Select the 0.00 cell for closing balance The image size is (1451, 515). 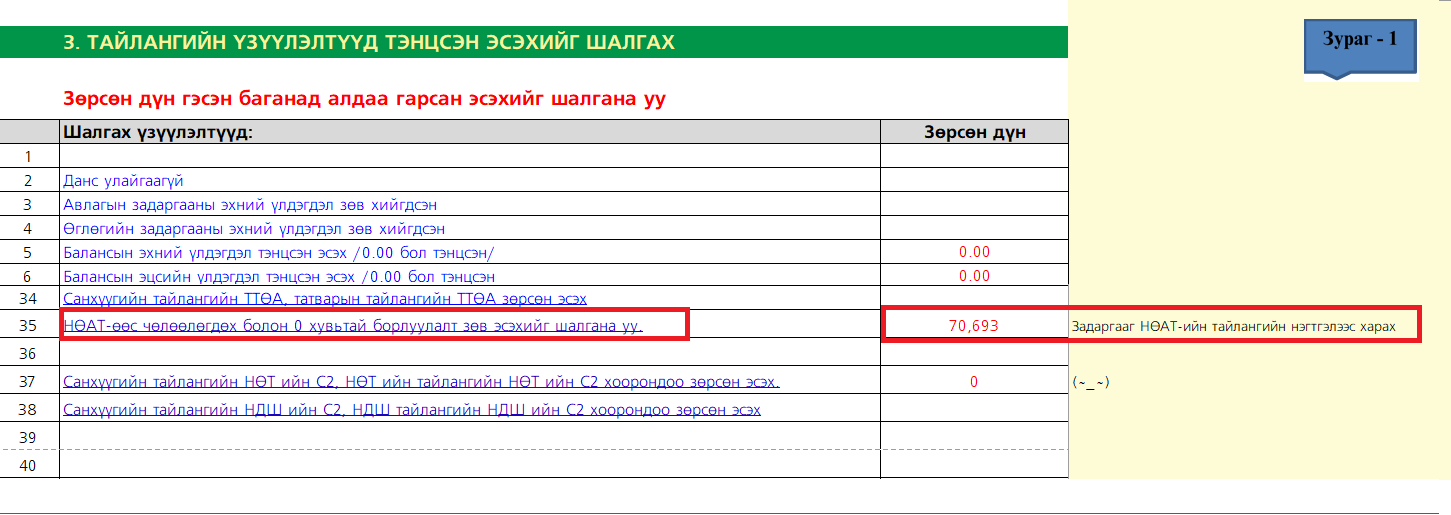pos(974,276)
